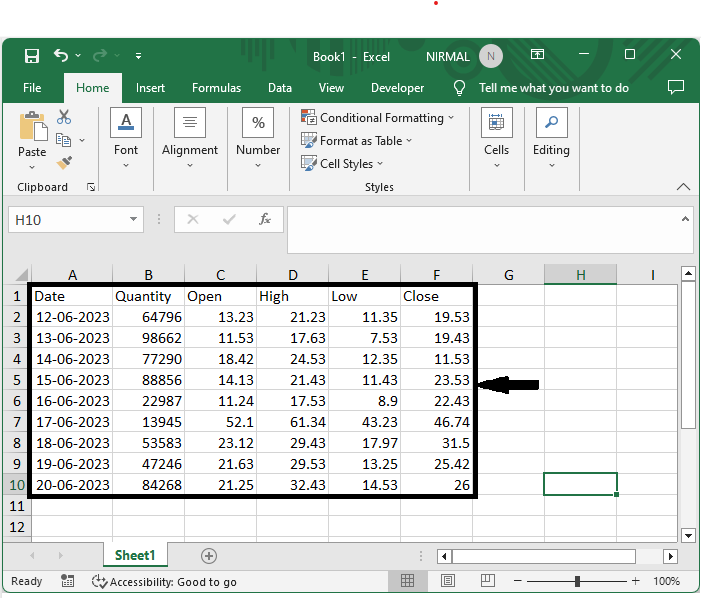Click the Cut scissors icon

[64, 117]
